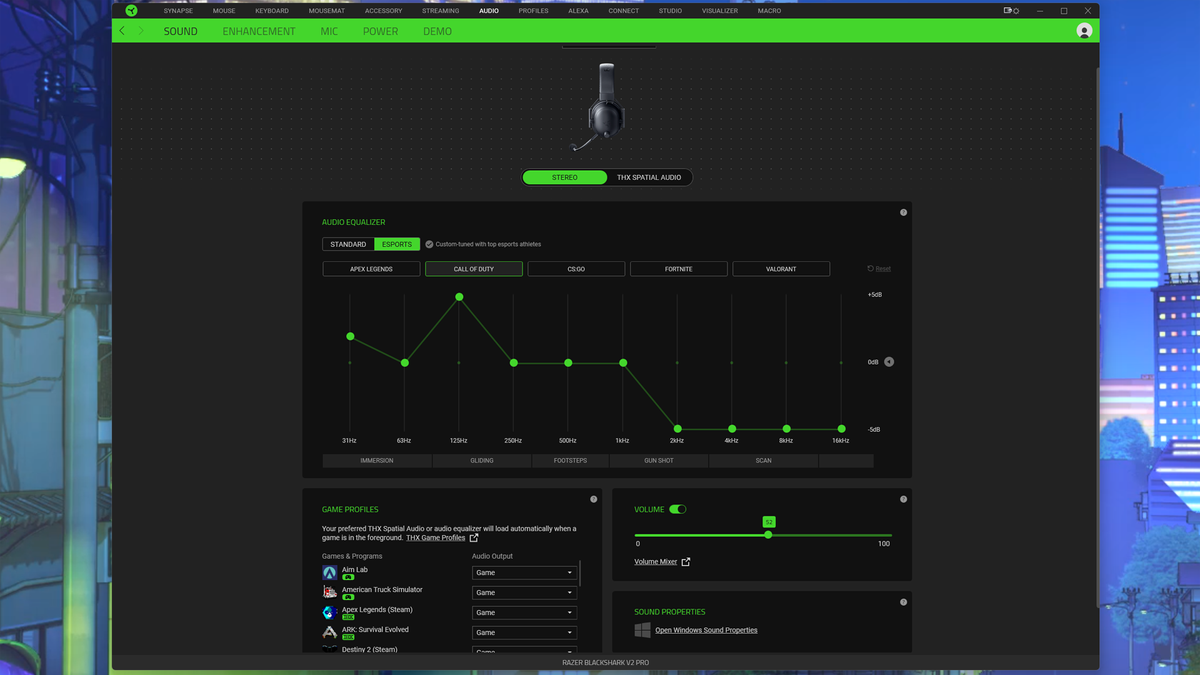This screenshot has width=1200, height=675.
Task: Switch to the Mic sub-tab
Action: coord(329,31)
